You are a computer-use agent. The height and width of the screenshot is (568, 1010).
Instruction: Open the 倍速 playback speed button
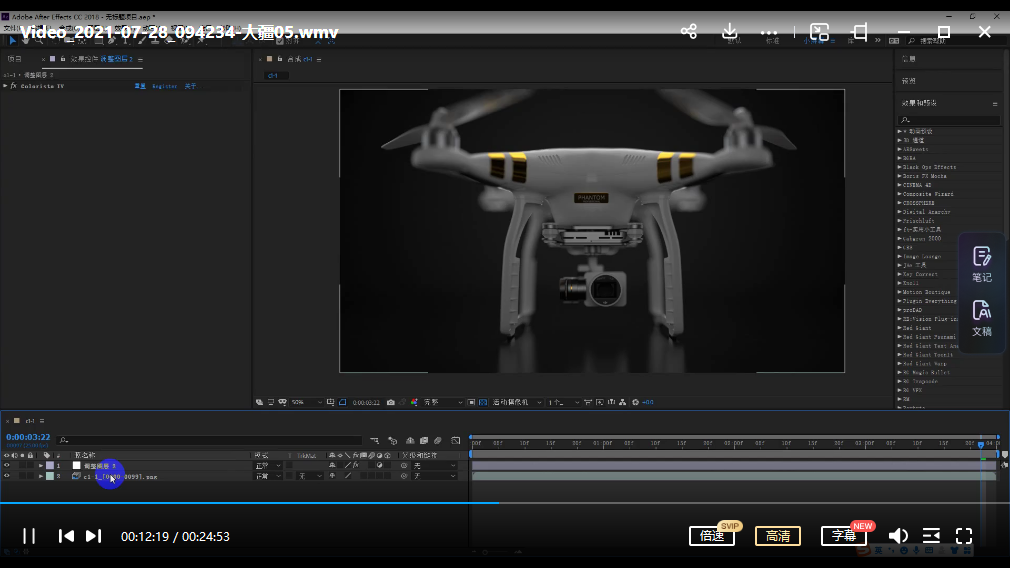click(x=712, y=536)
